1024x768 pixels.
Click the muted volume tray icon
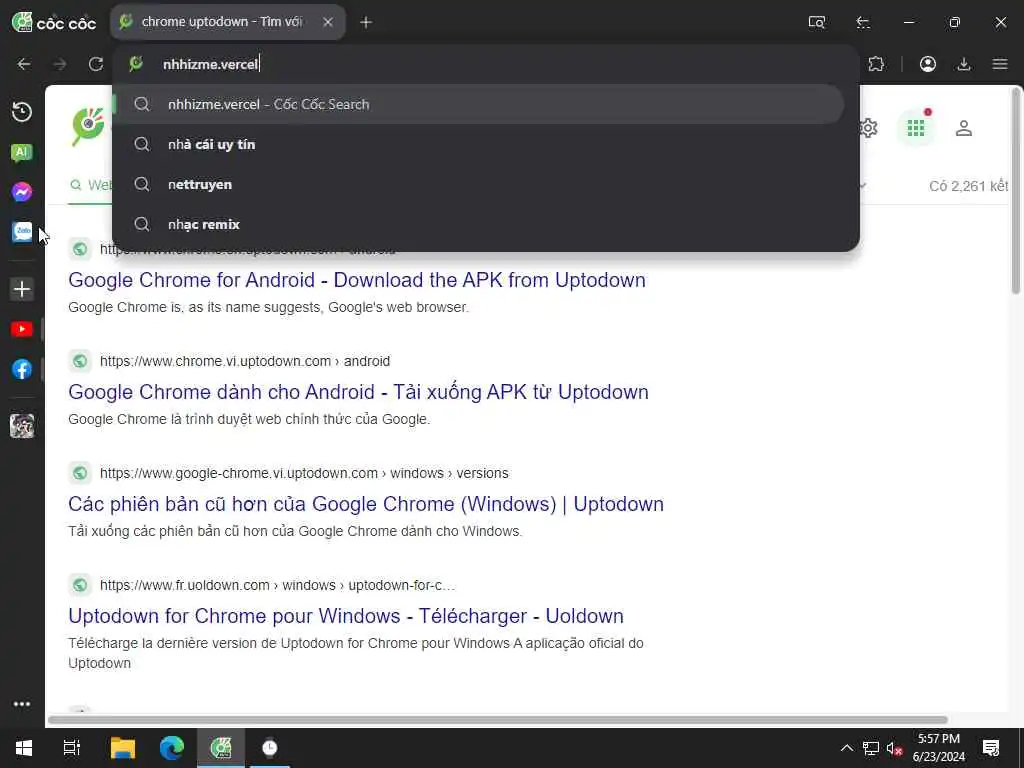click(x=894, y=748)
